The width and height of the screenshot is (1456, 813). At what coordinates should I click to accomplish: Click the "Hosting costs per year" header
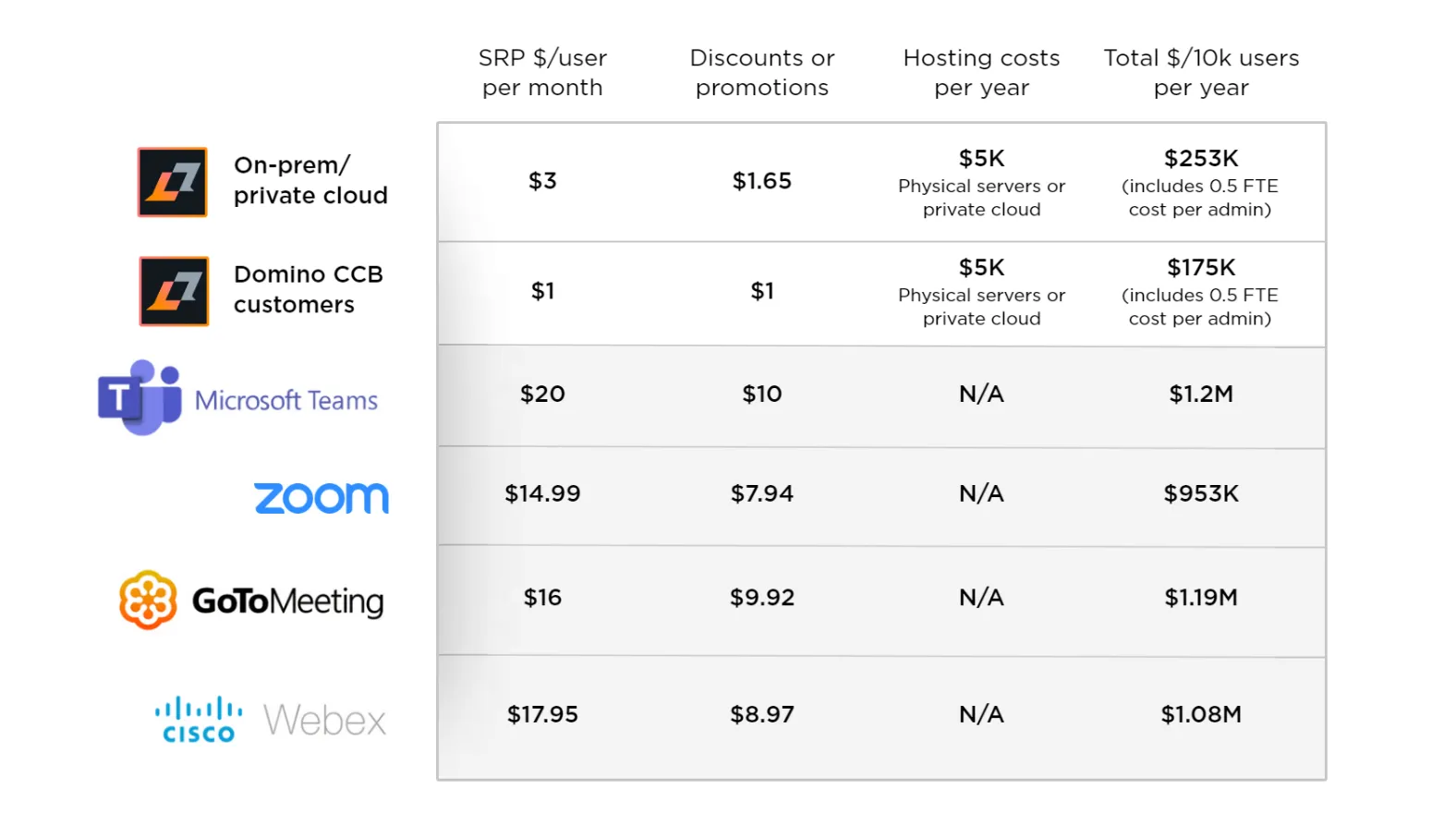pos(981,73)
